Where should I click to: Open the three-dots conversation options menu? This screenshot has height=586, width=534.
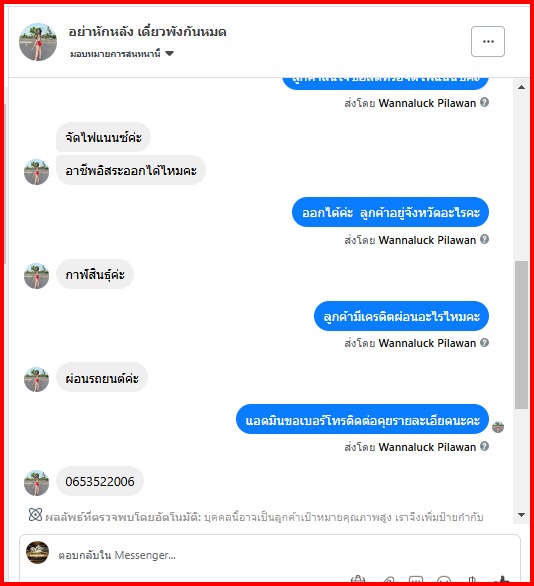488,41
